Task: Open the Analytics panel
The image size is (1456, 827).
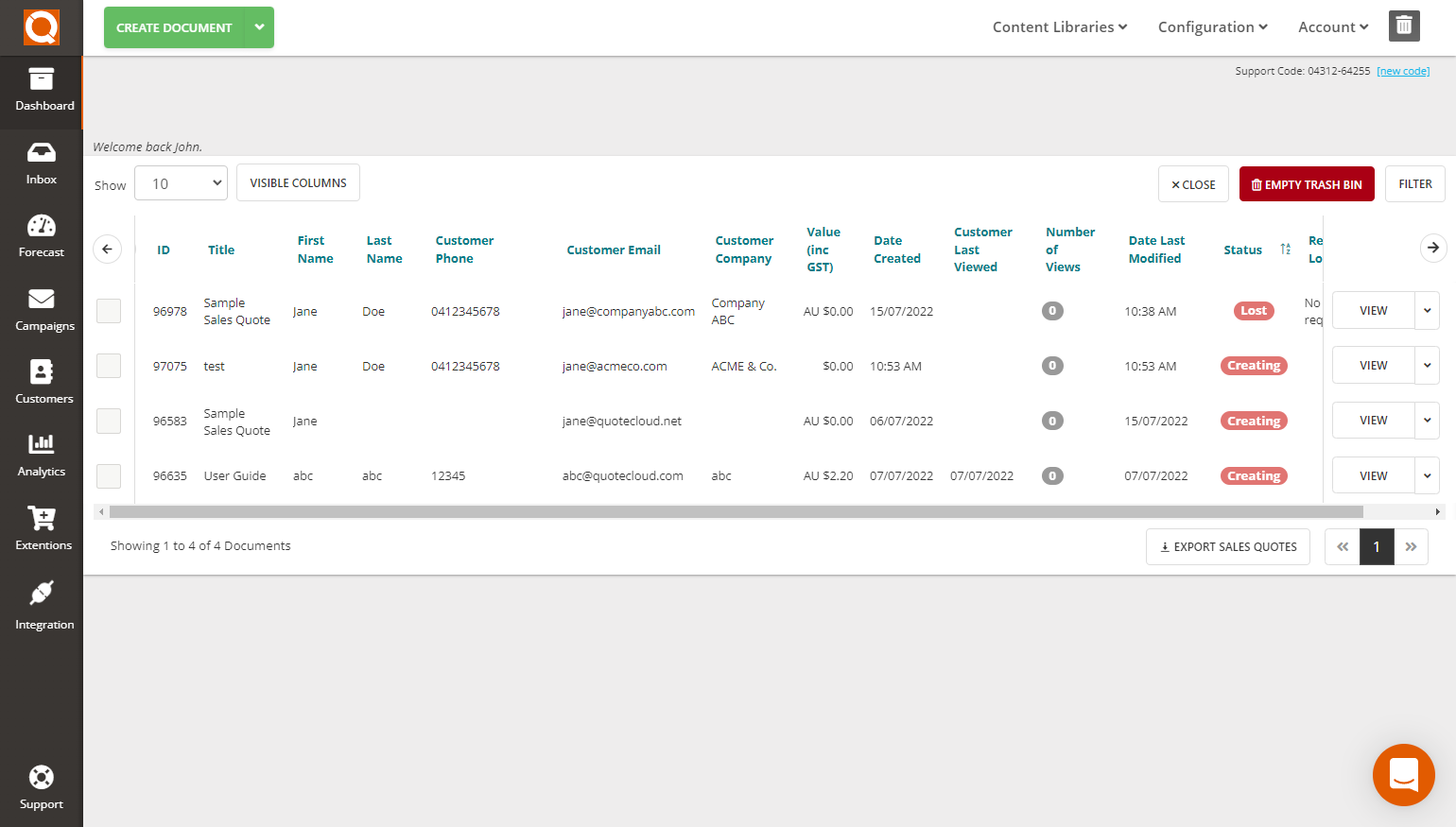Action: [41, 457]
